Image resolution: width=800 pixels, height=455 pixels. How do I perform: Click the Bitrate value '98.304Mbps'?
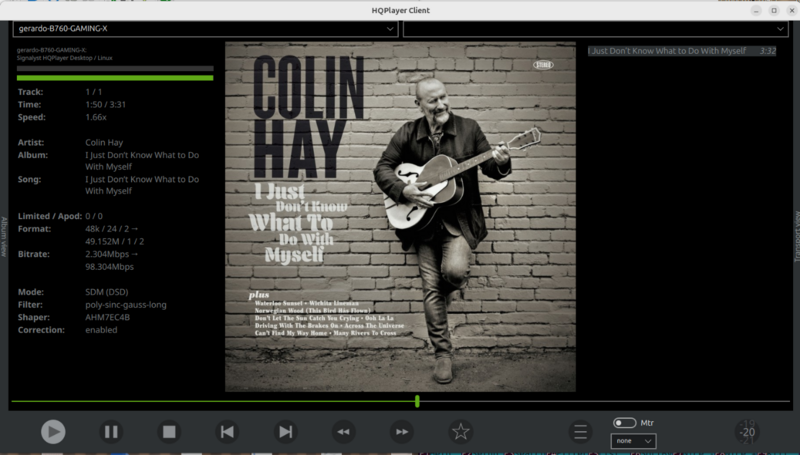tap(109, 267)
